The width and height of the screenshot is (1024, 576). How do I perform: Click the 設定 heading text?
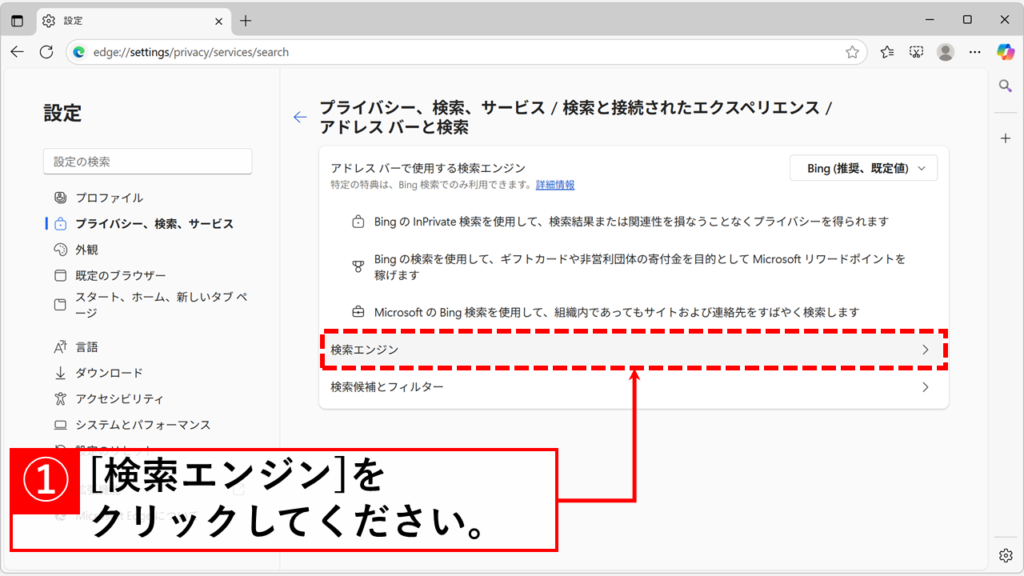(63, 113)
